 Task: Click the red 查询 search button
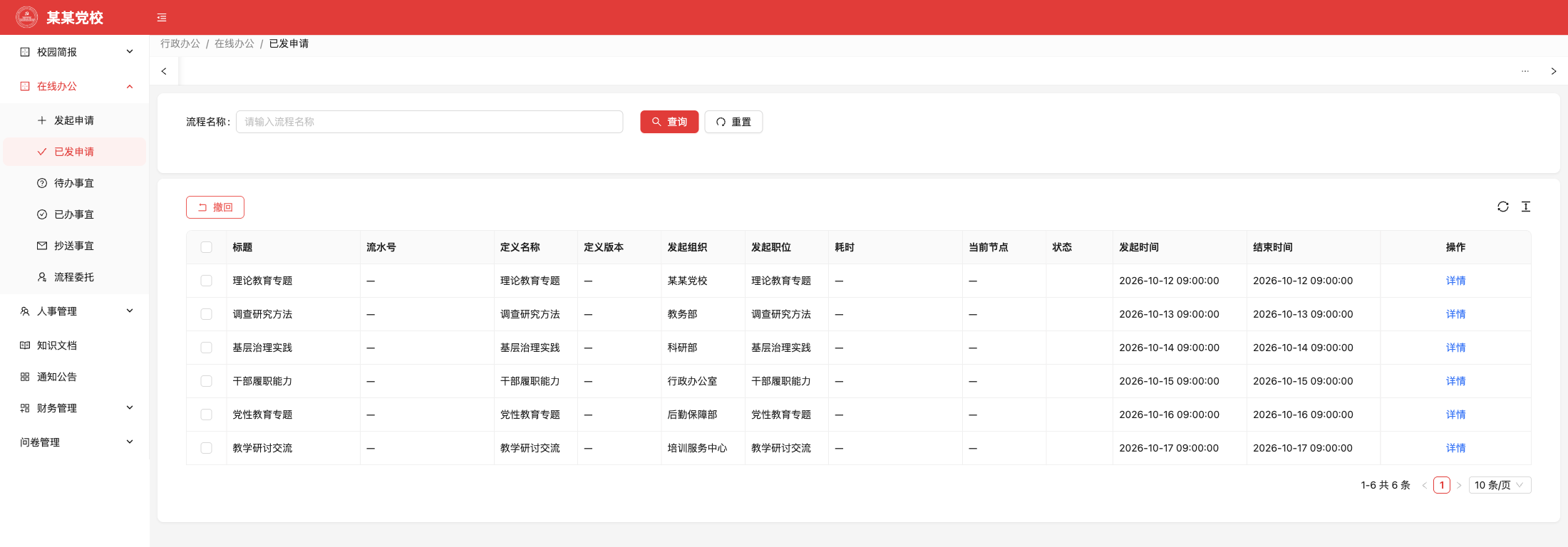[x=669, y=122]
